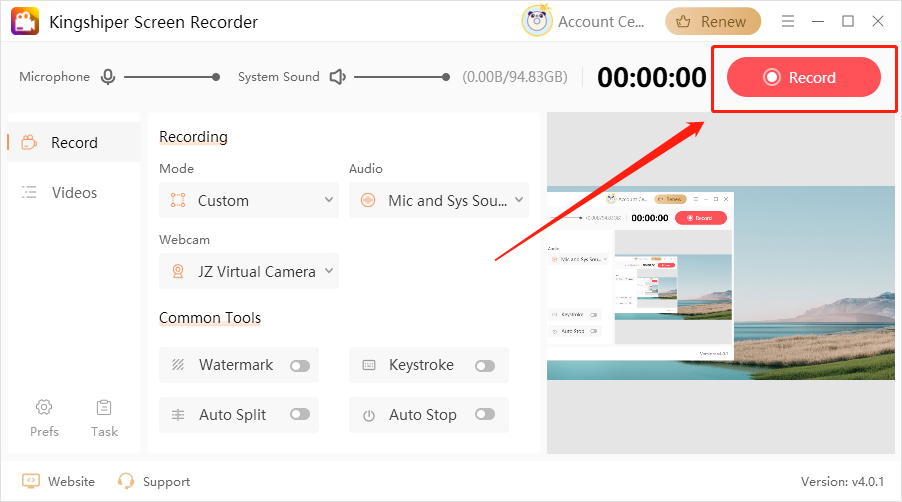The image size is (902, 502).
Task: Toggle the Watermark switch
Action: point(300,366)
